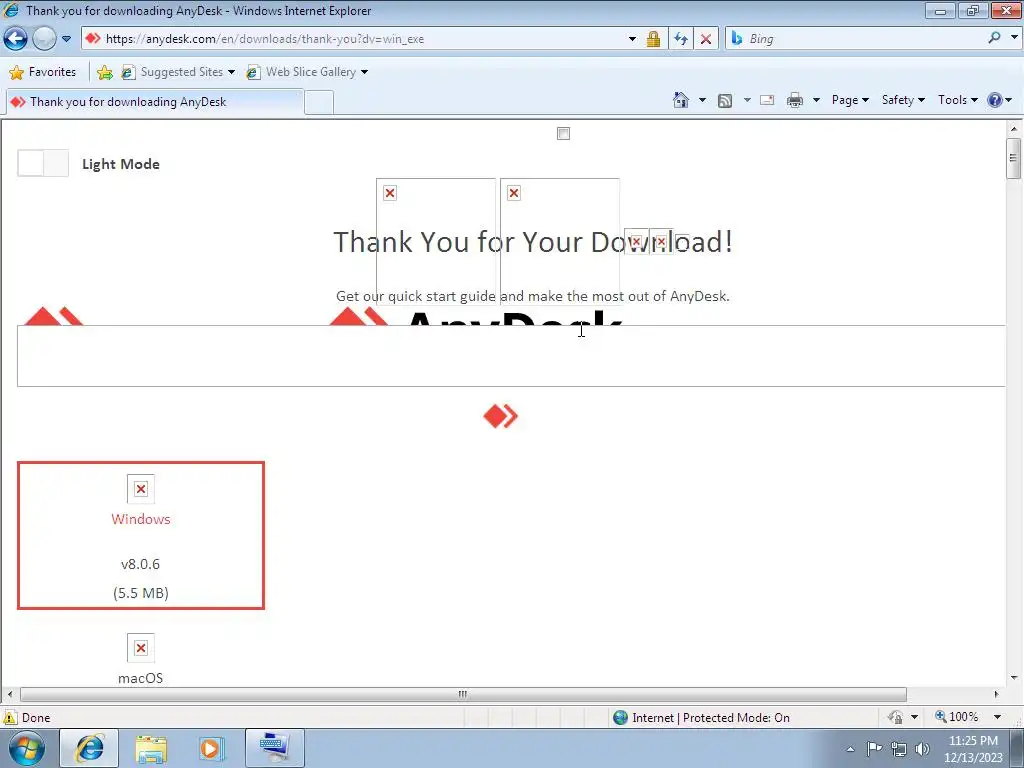Open Web Slice Gallery link
The height and width of the screenshot is (768, 1024).
coord(307,72)
